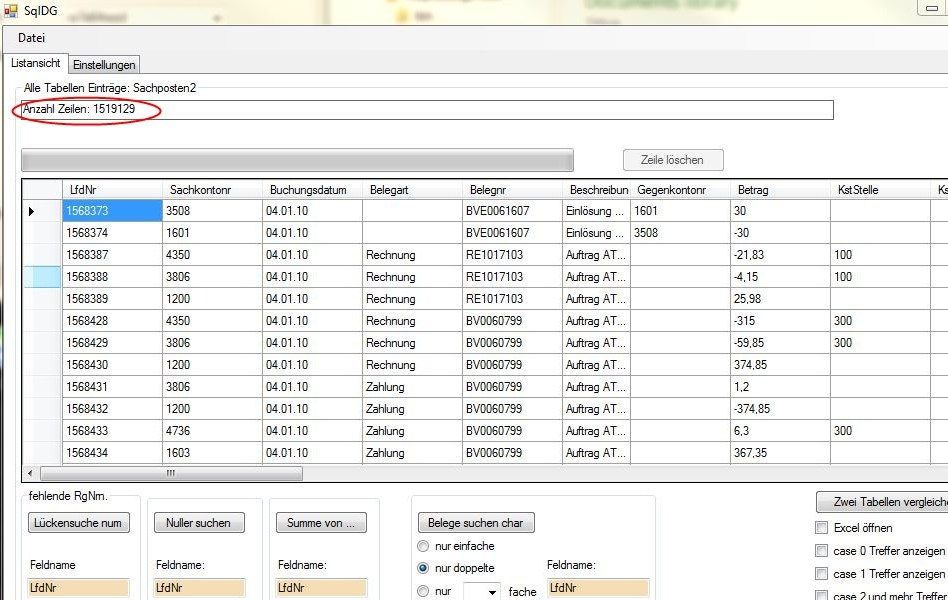Click Belegnr cell in row 1568387
Viewport: 948px width, 600px height.
[512, 255]
